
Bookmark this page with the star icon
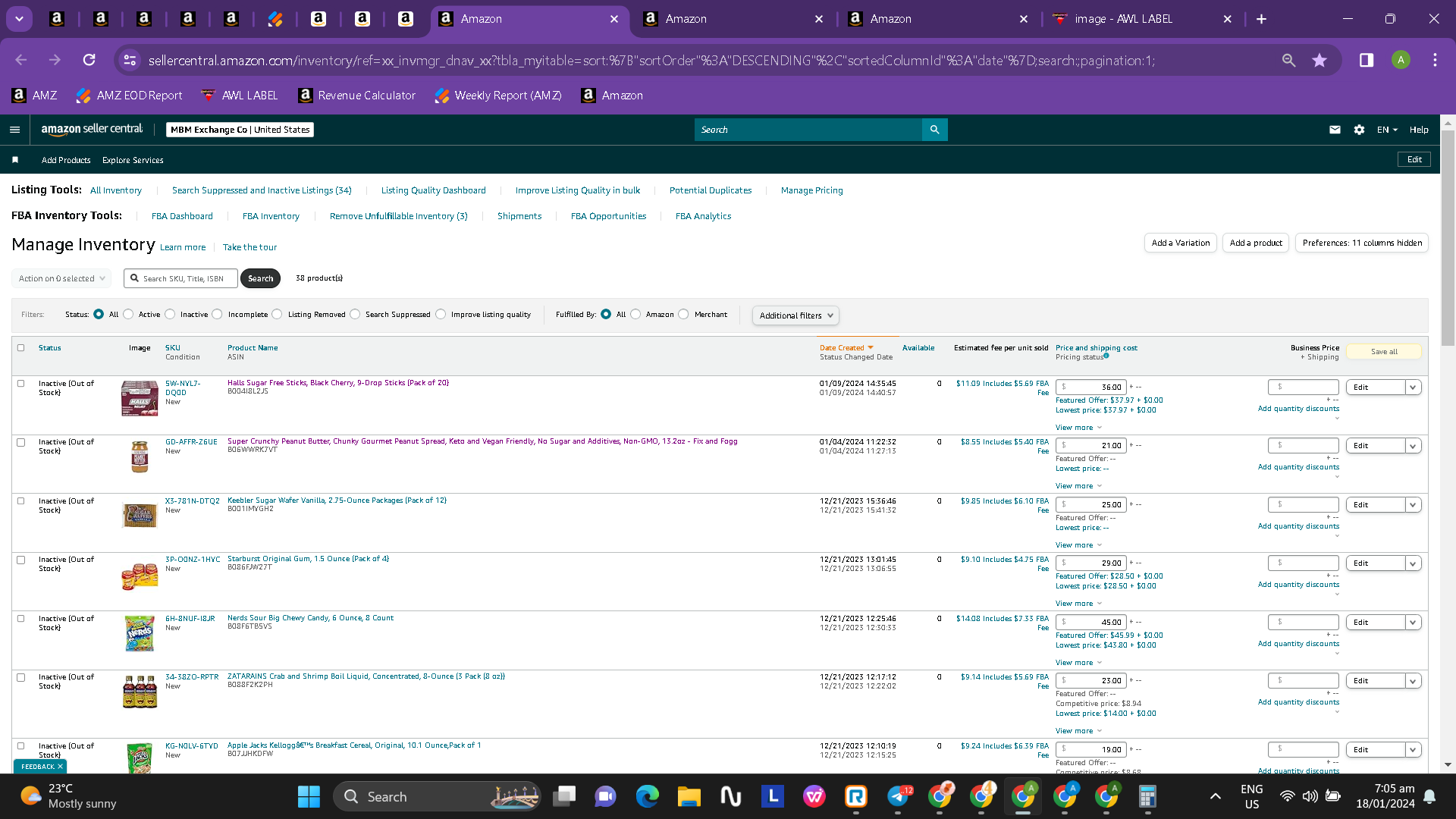[x=1319, y=60]
